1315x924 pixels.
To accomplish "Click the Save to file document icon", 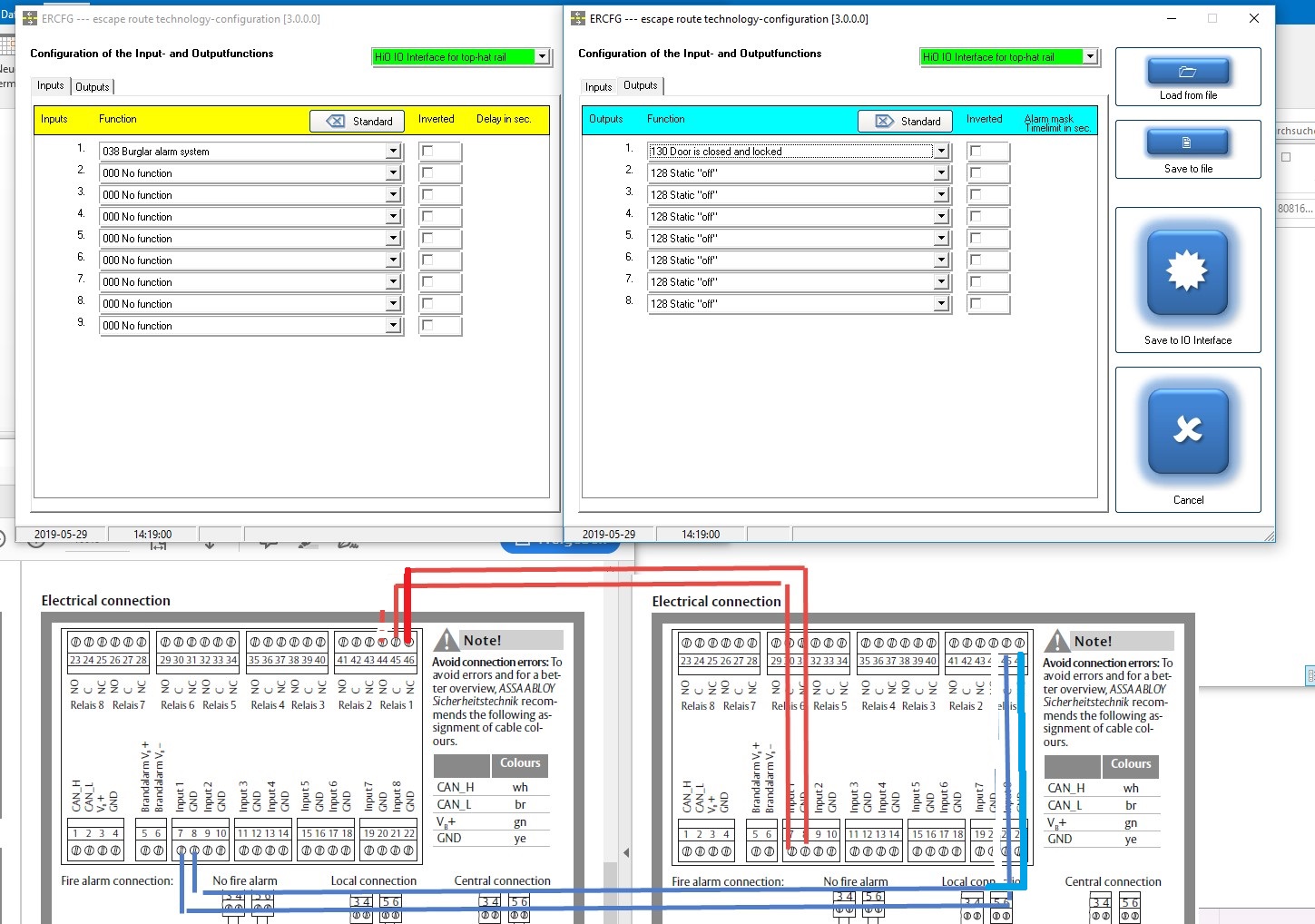I will pyautogui.click(x=1187, y=143).
